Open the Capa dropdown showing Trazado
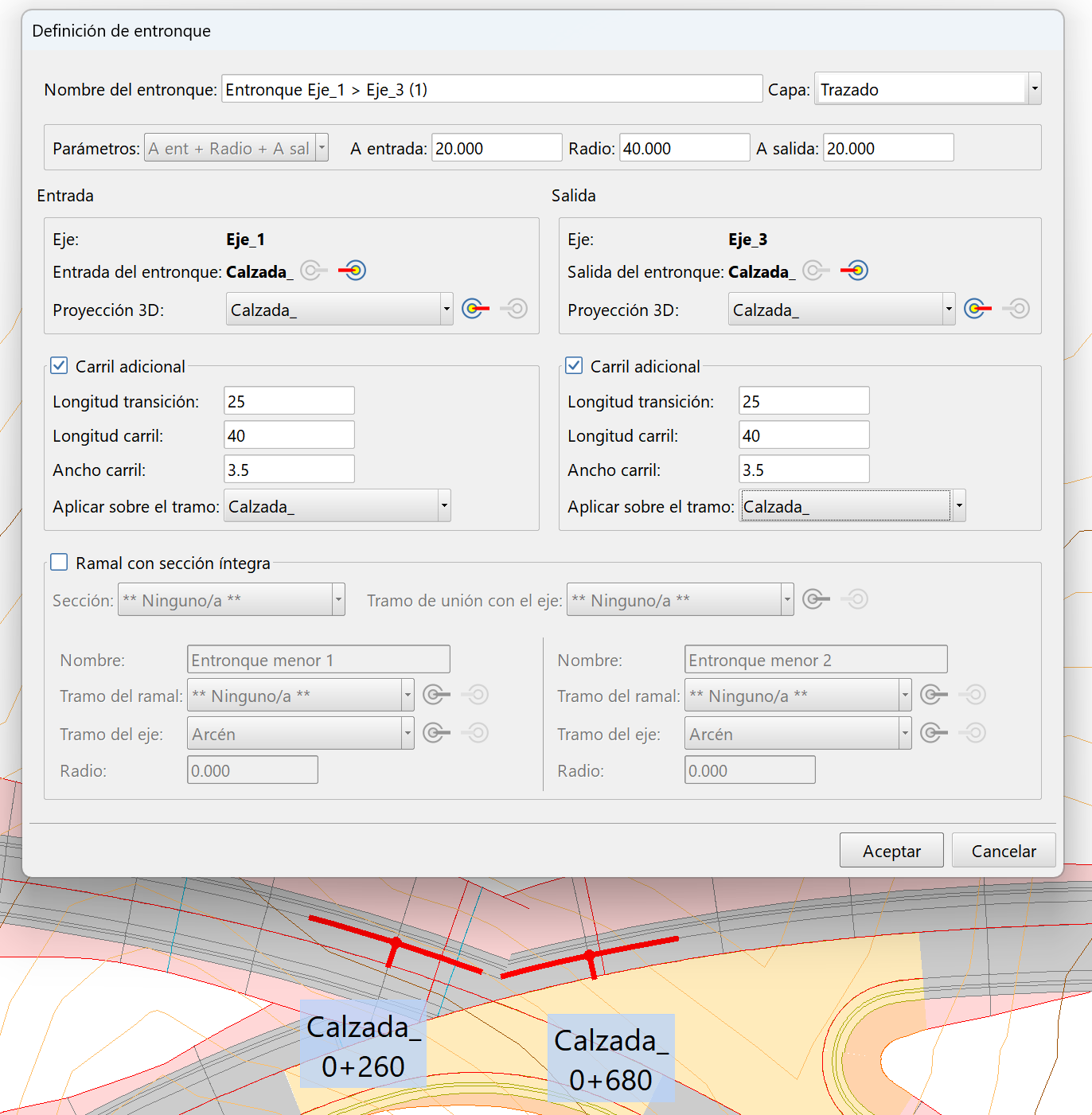 (1034, 89)
